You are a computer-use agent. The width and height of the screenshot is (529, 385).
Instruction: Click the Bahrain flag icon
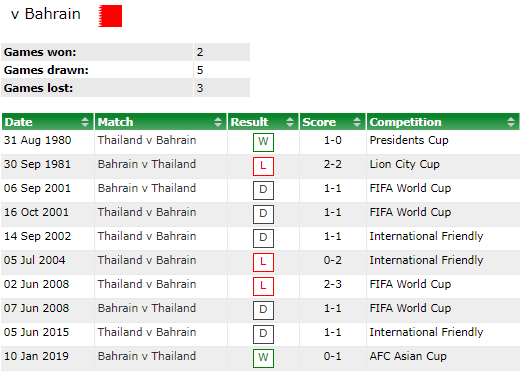click(110, 16)
